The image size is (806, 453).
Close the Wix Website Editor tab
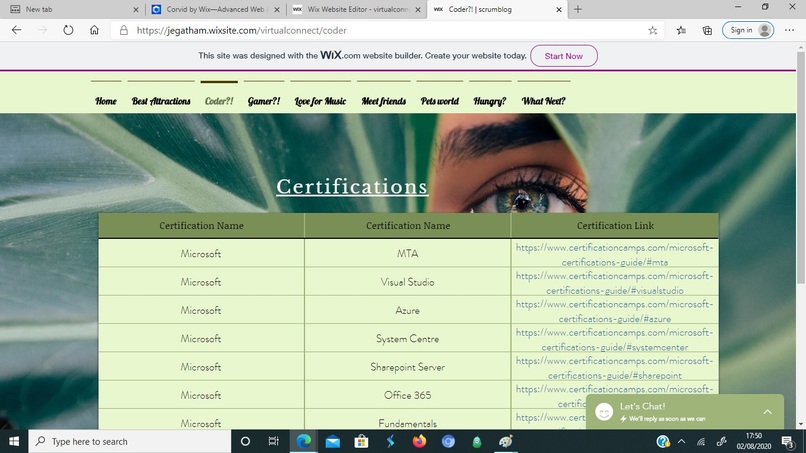pos(418,9)
